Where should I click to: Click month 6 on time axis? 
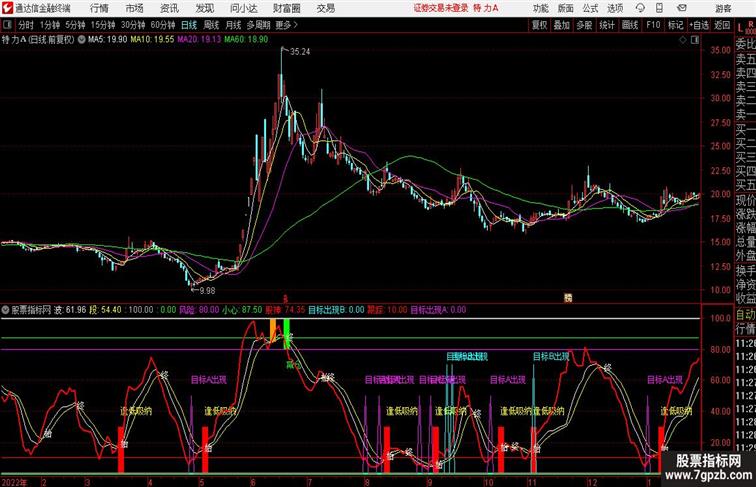click(253, 482)
